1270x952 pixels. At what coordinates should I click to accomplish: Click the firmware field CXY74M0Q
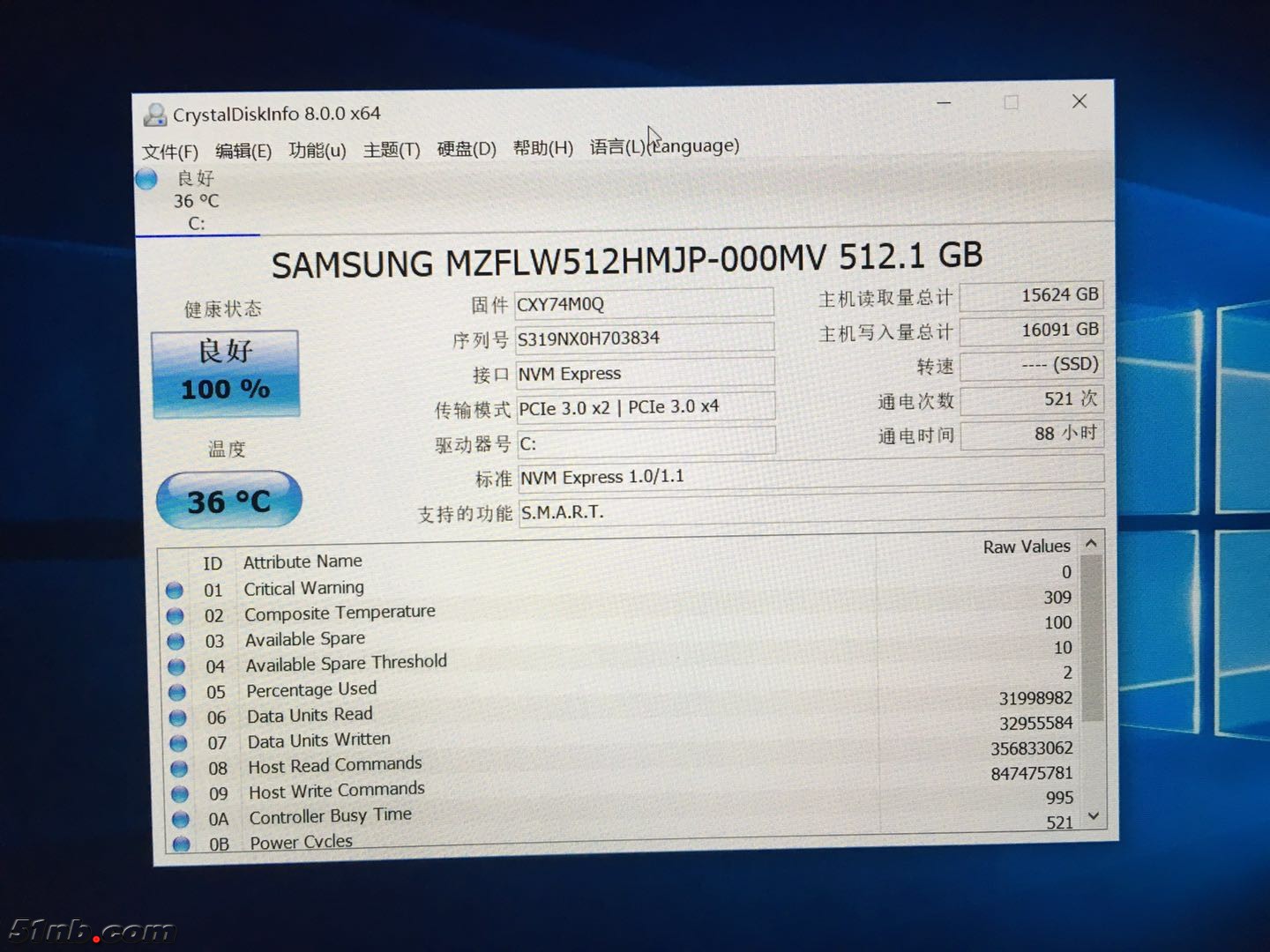coord(644,304)
